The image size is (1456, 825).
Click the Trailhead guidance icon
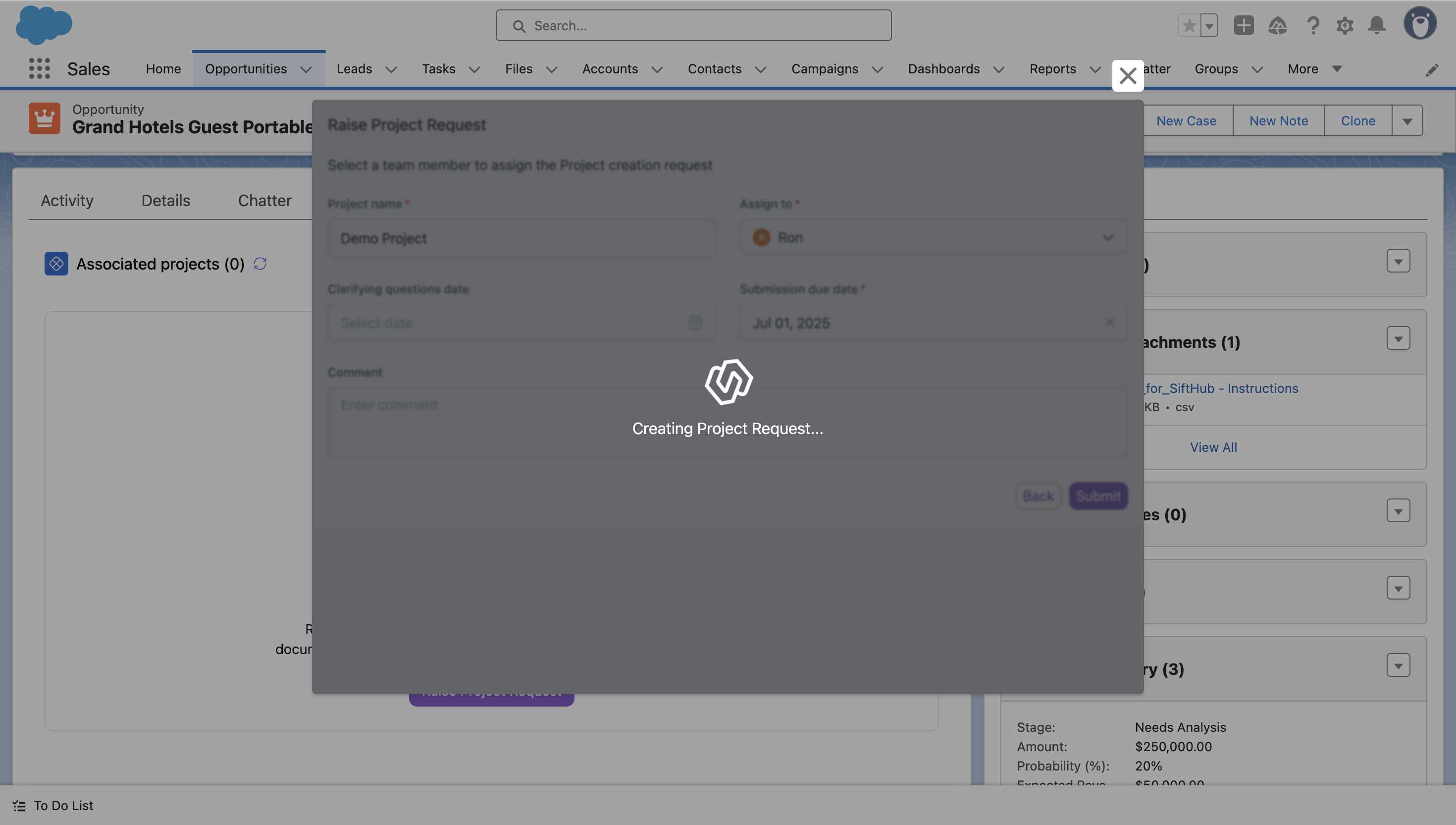[x=1277, y=25]
